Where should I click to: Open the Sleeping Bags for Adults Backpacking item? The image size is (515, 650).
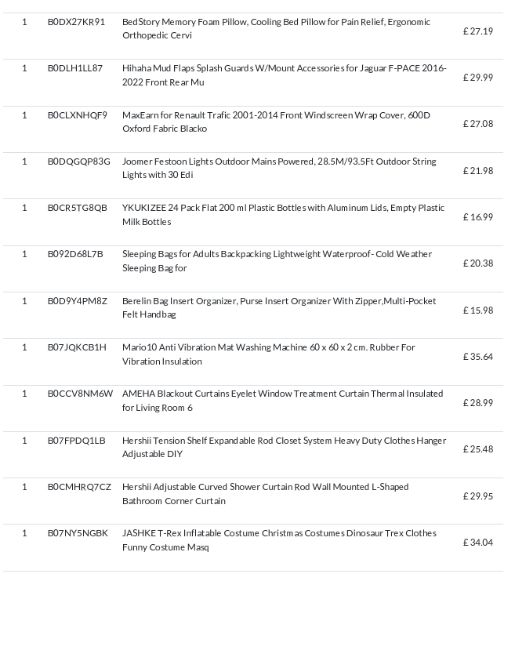point(277,261)
